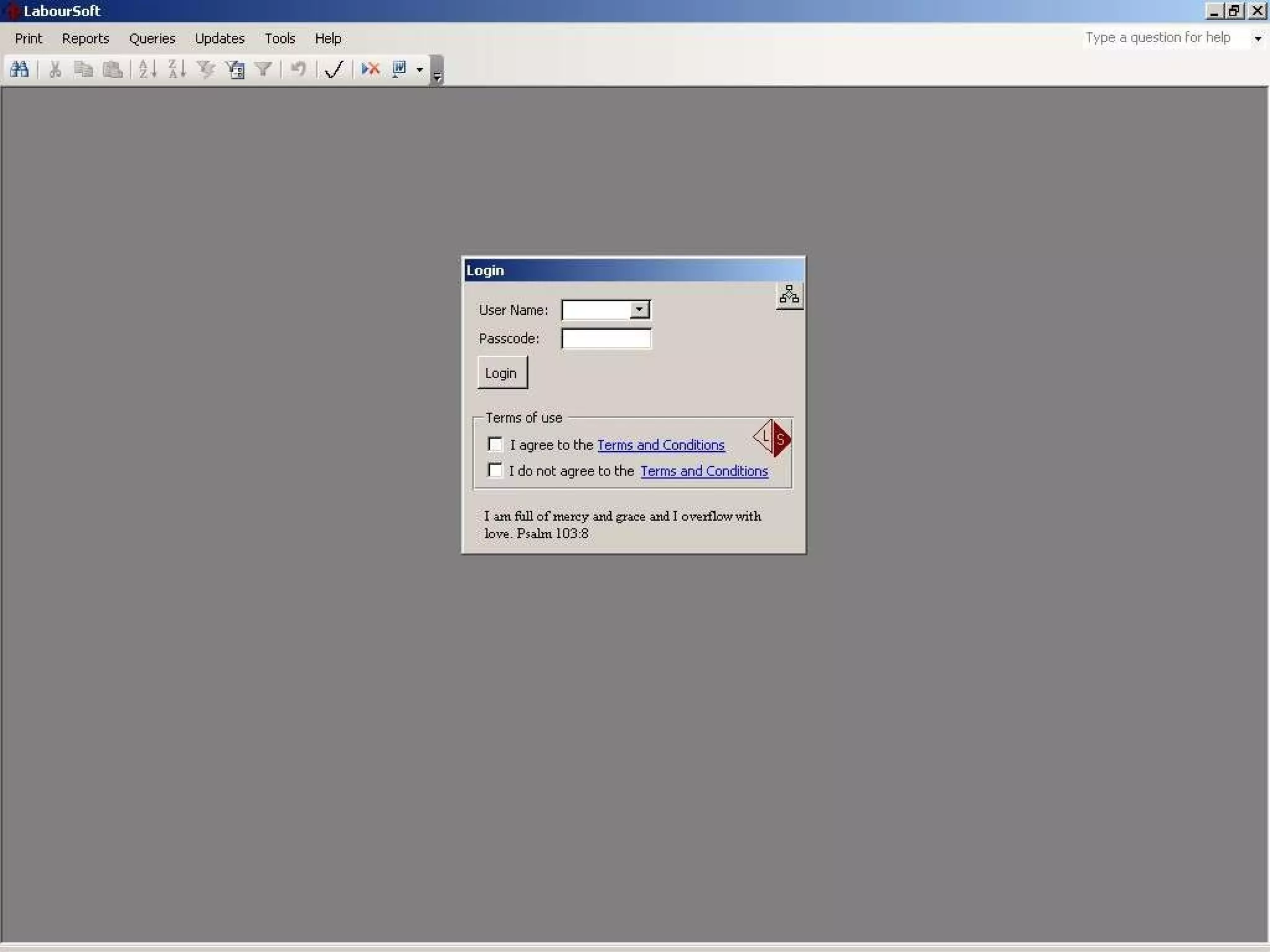Click the Find binoculars icon

pos(19,69)
